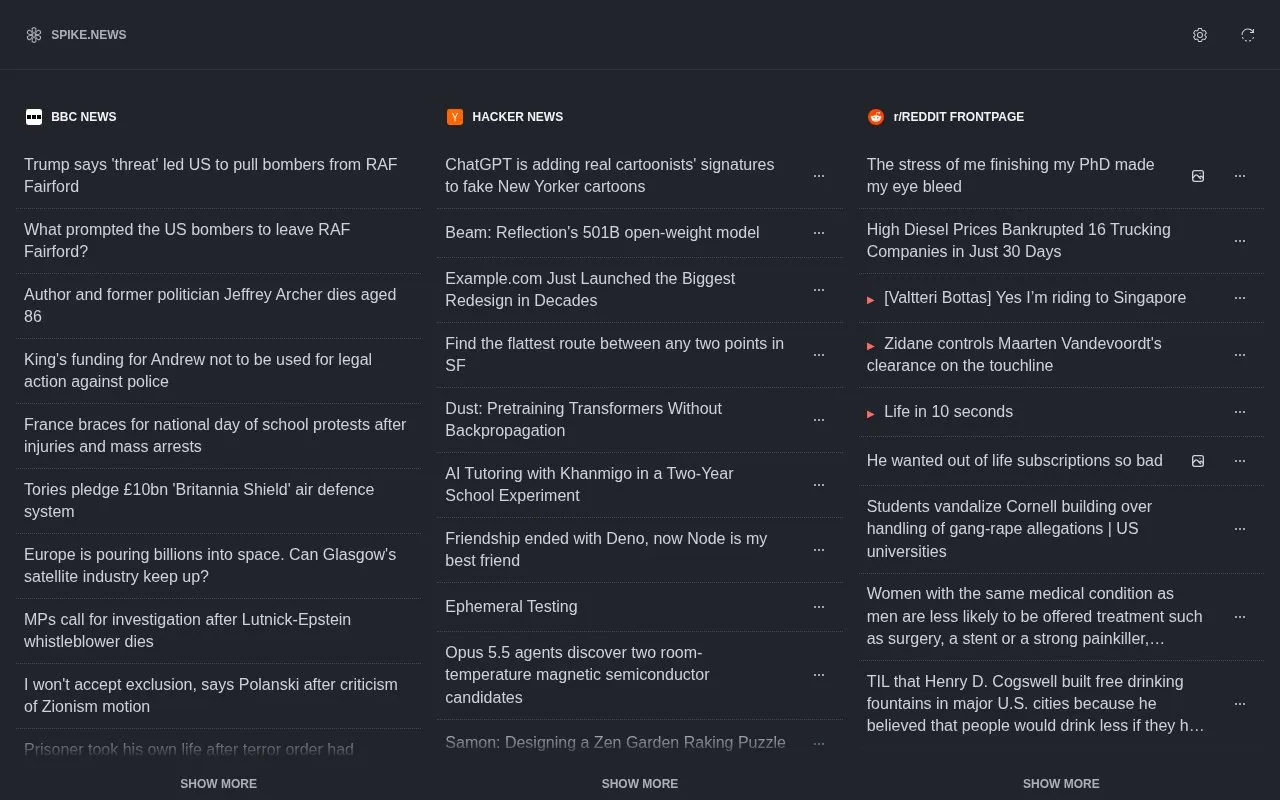This screenshot has width=1280, height=800.
Task: Open Europe pouring billions into space story
Action: (x=218, y=566)
